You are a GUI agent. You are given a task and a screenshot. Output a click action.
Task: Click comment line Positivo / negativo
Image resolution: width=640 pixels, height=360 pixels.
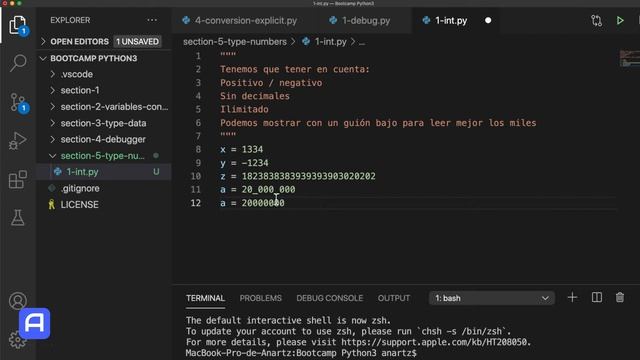tap(271, 82)
